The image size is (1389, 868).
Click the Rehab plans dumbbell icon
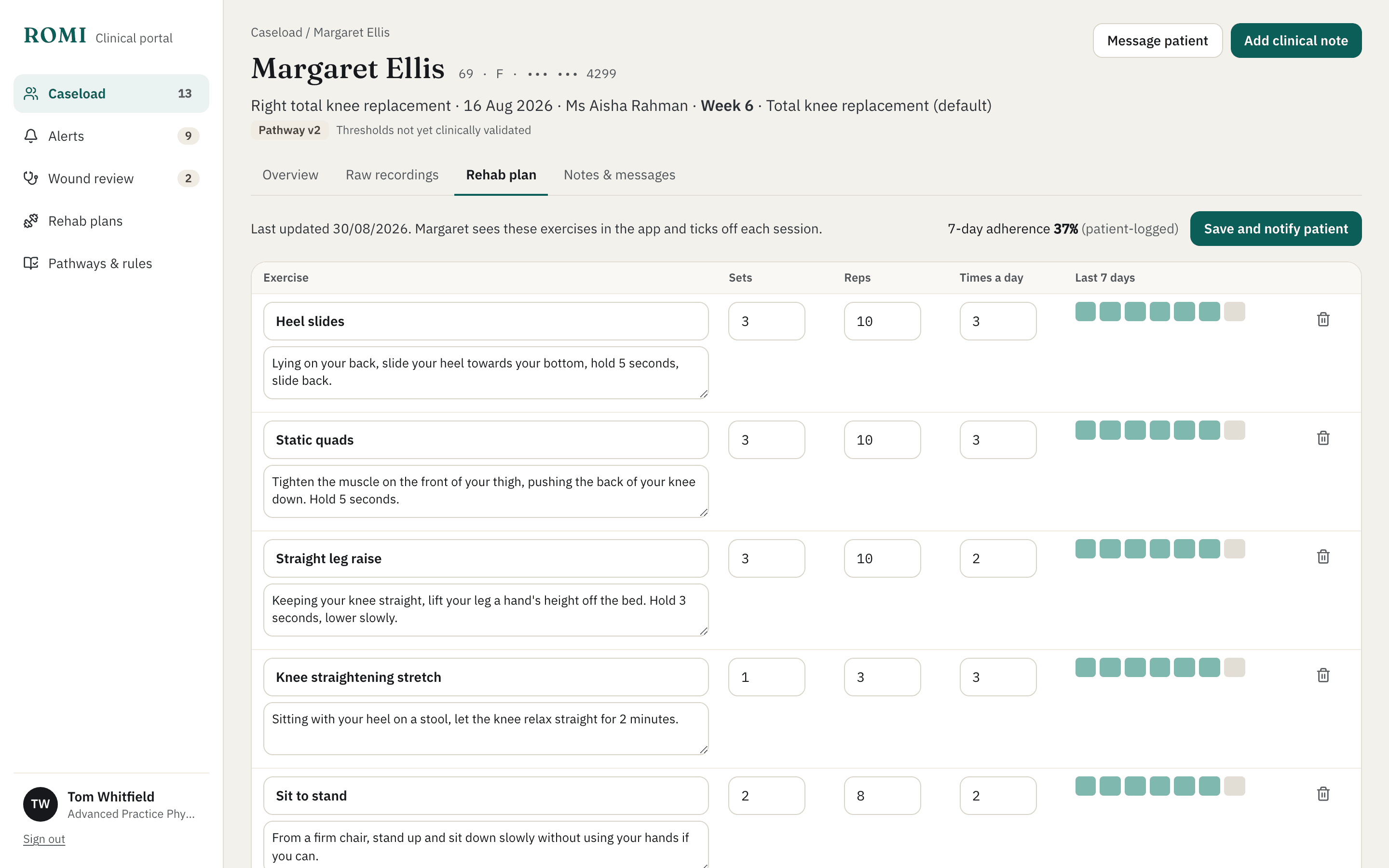tap(31, 221)
